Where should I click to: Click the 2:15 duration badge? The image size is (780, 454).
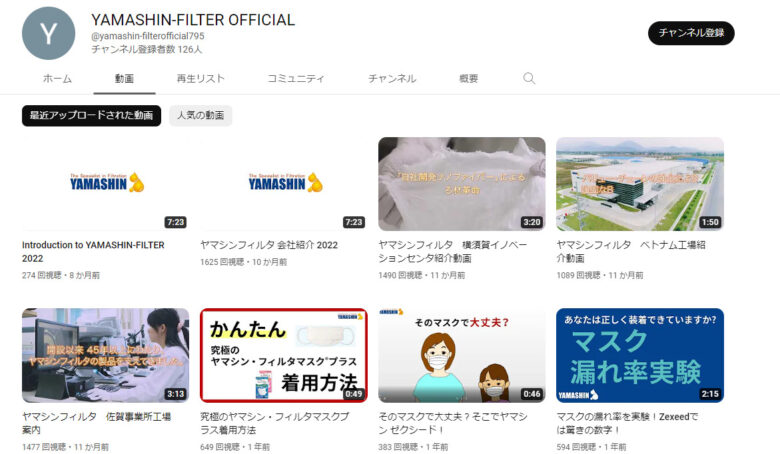[709, 394]
